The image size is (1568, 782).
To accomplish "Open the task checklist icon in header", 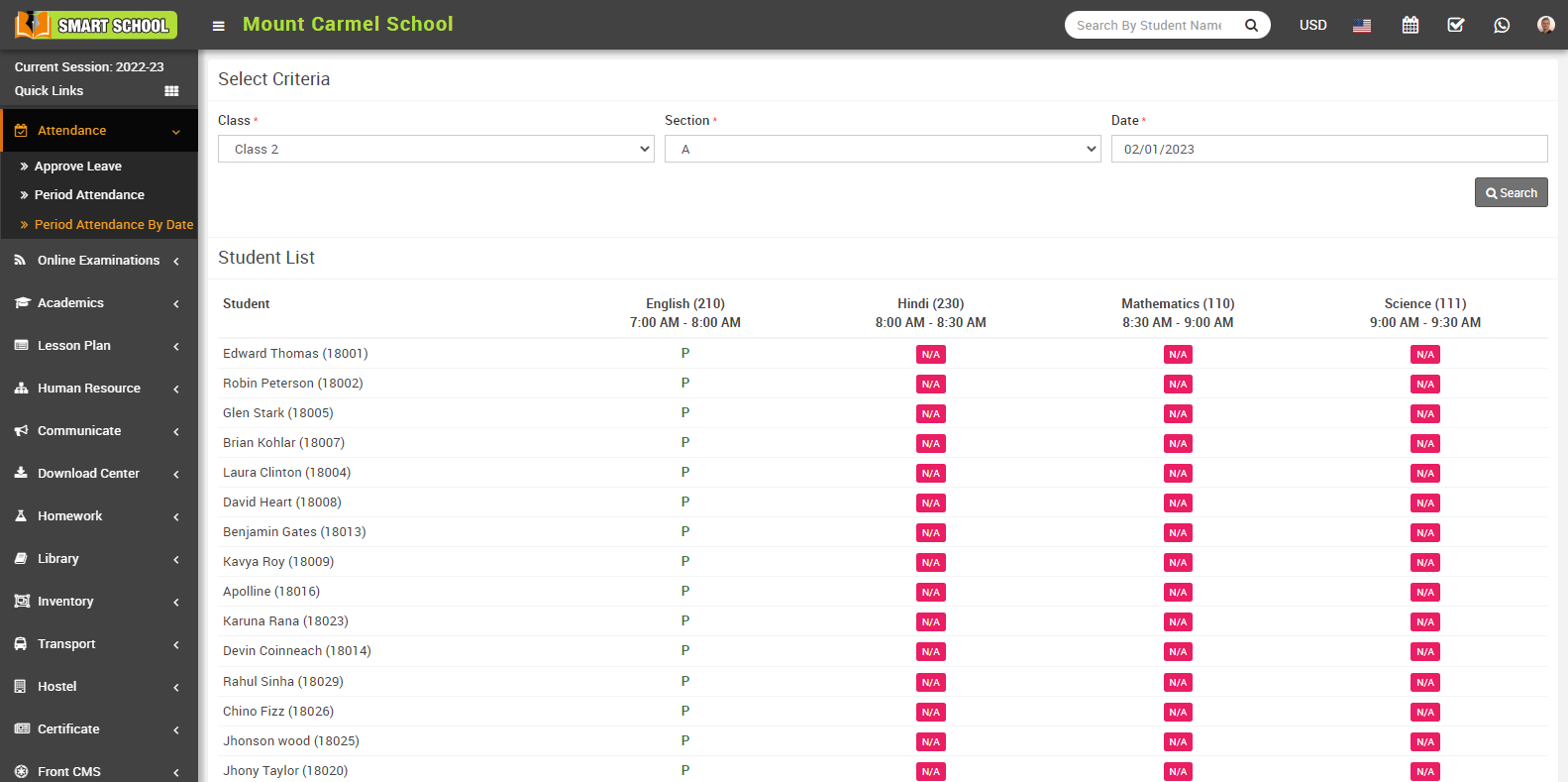I will point(1455,25).
